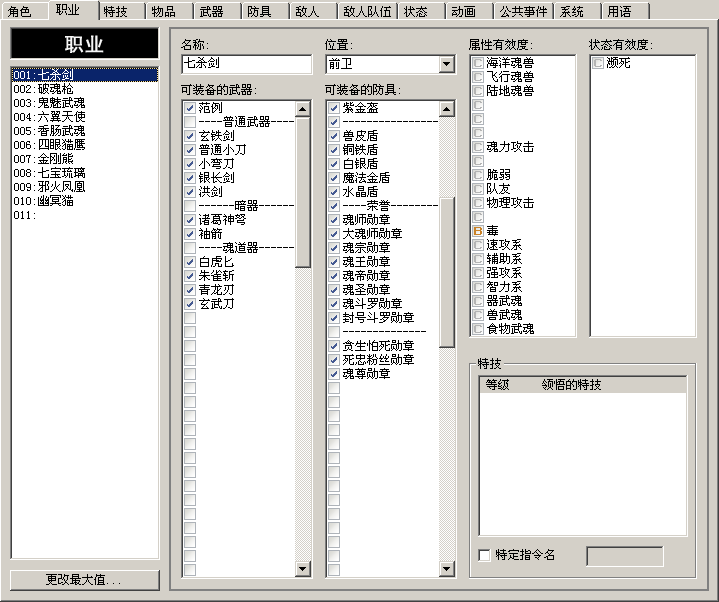Screen dimensions: 719x602
Task: Cycle the 食物武魂 element rank icon
Action: pos(478,329)
